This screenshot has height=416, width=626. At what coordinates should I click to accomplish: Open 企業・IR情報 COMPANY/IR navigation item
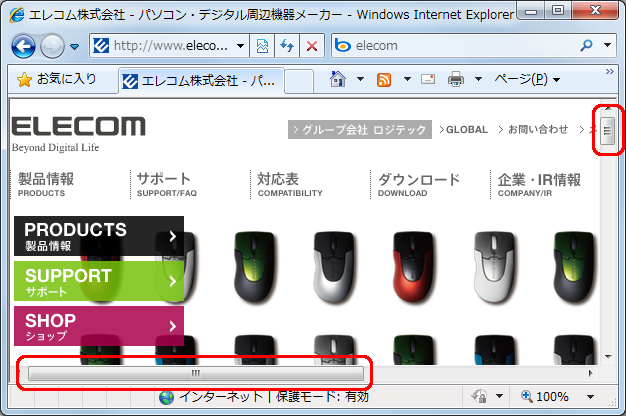click(x=539, y=184)
